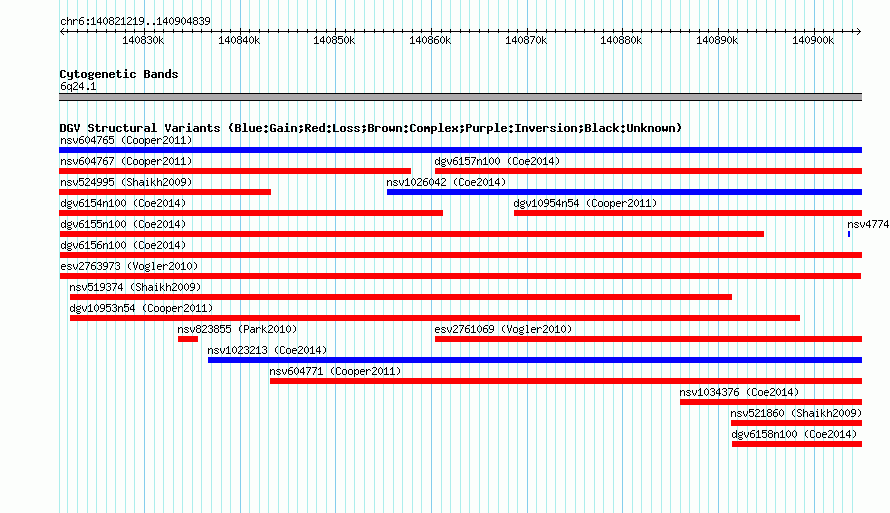Click the small blue nsv4774 gain marker

tap(849, 234)
